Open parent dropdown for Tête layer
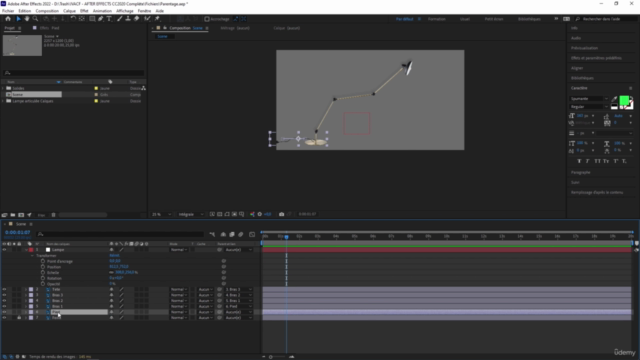This screenshot has width=640, height=360. pos(238,289)
